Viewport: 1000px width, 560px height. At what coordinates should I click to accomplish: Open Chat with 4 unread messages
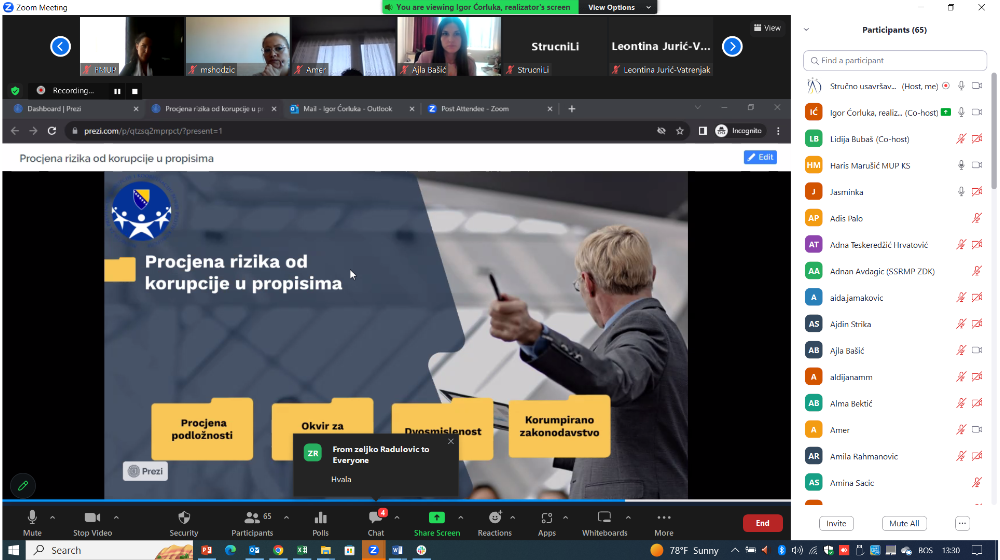point(376,523)
